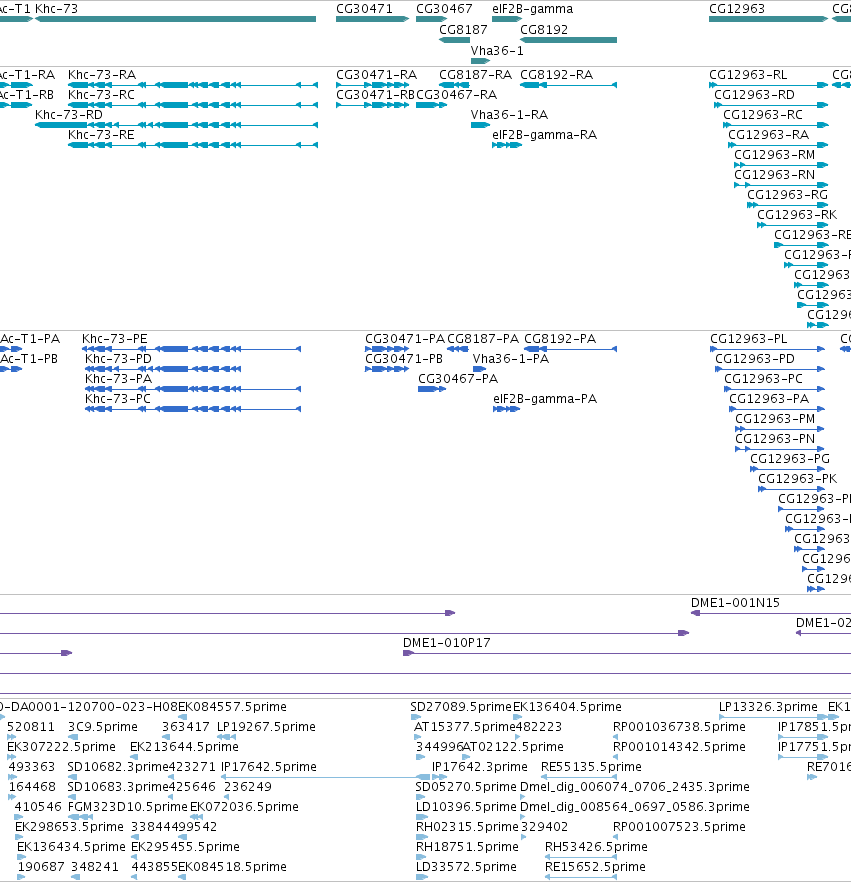Click the Vha36-1-PA protein label

[x=511, y=359]
